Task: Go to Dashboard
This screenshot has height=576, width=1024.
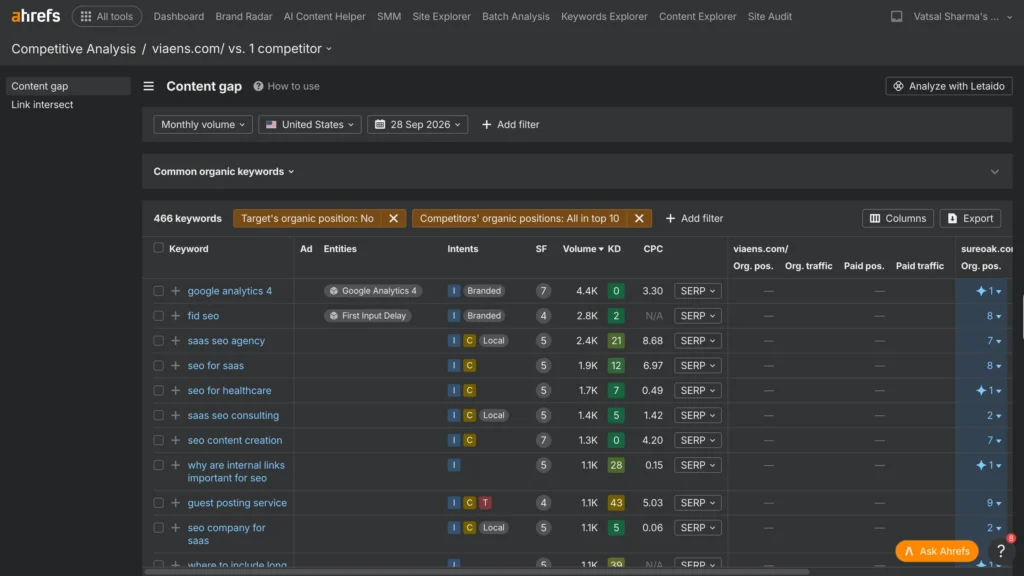Action: tap(178, 16)
